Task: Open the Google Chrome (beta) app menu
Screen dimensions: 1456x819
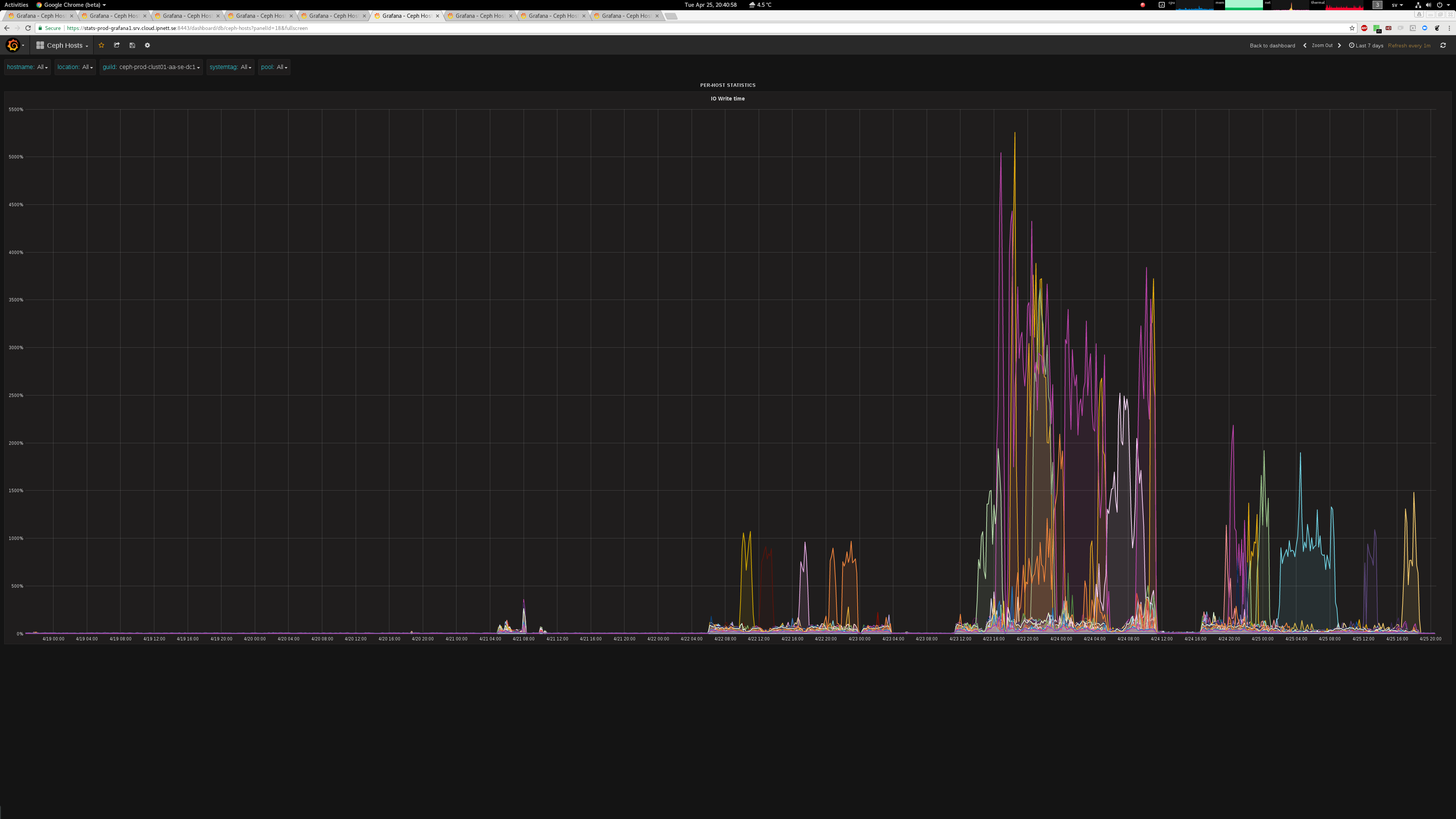Action: (x=71, y=5)
